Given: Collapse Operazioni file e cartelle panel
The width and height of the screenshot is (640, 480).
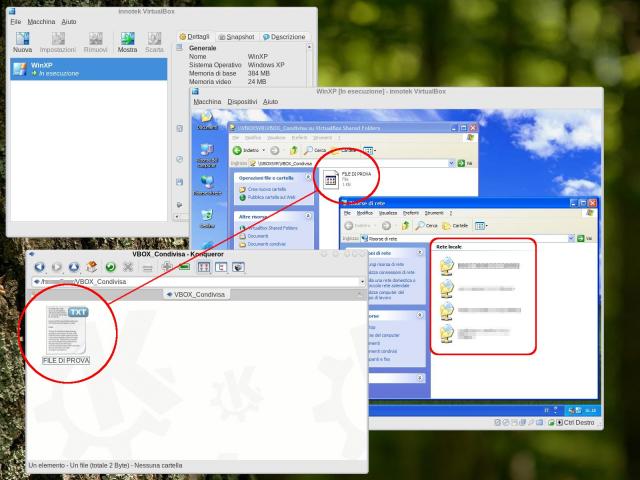Looking at the screenshot, I should coord(308,178).
